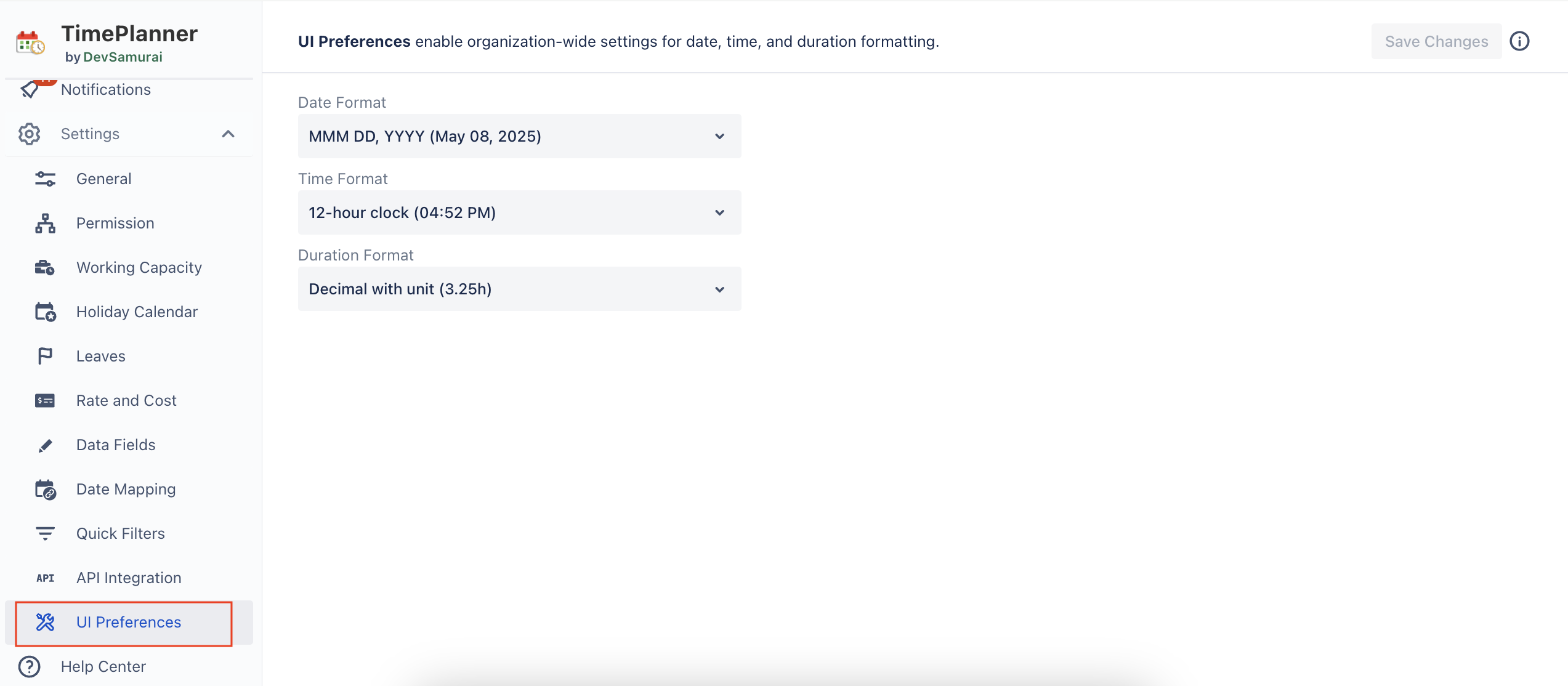
Task: Open the Duration Format dropdown
Action: pyautogui.click(x=519, y=289)
